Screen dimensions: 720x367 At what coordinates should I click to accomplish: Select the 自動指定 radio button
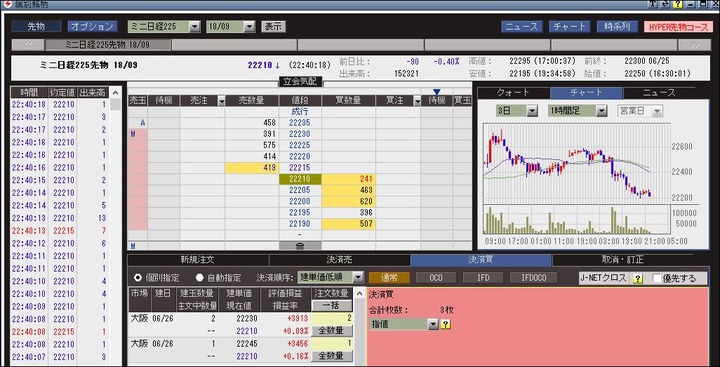coord(199,277)
